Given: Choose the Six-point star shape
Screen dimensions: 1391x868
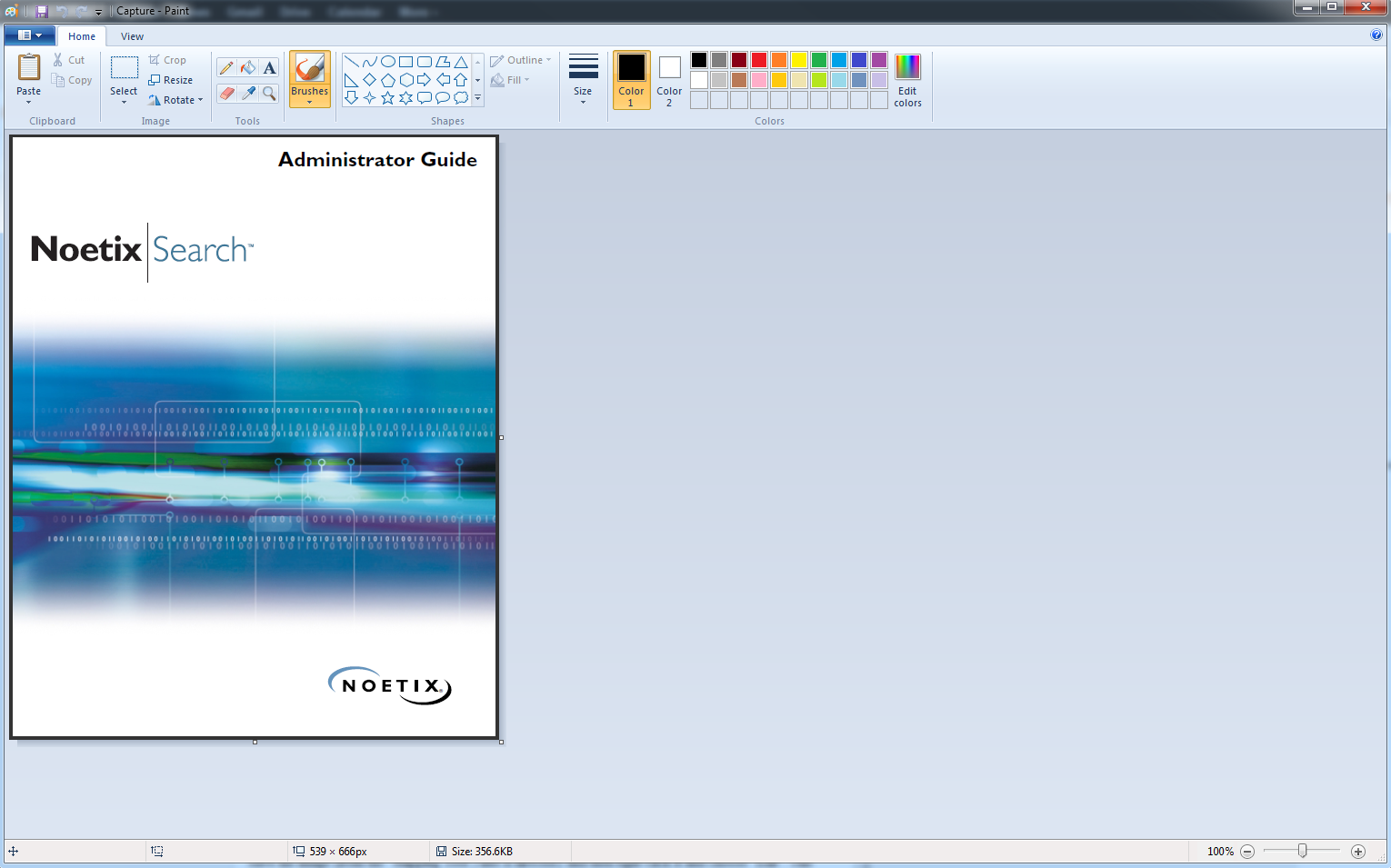Looking at the screenshot, I should tap(406, 97).
